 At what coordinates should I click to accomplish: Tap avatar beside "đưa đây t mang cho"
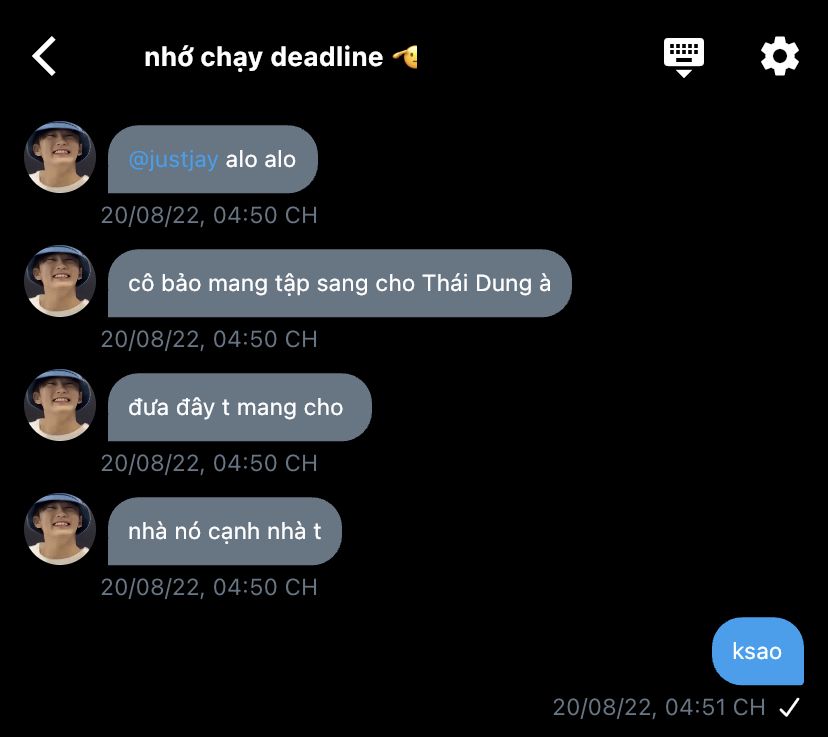[x=60, y=405]
